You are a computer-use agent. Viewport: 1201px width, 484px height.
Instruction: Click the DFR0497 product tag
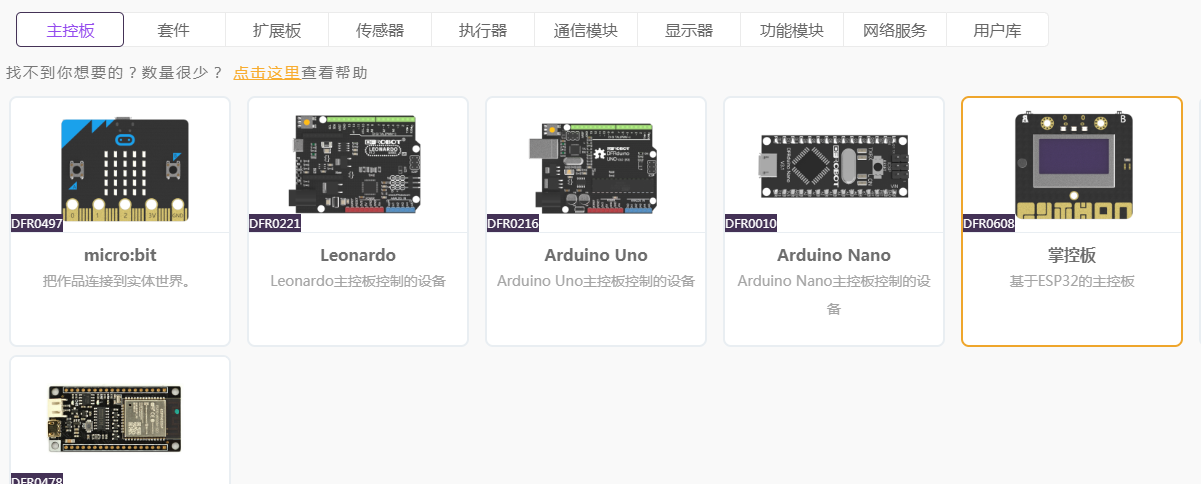[37, 224]
